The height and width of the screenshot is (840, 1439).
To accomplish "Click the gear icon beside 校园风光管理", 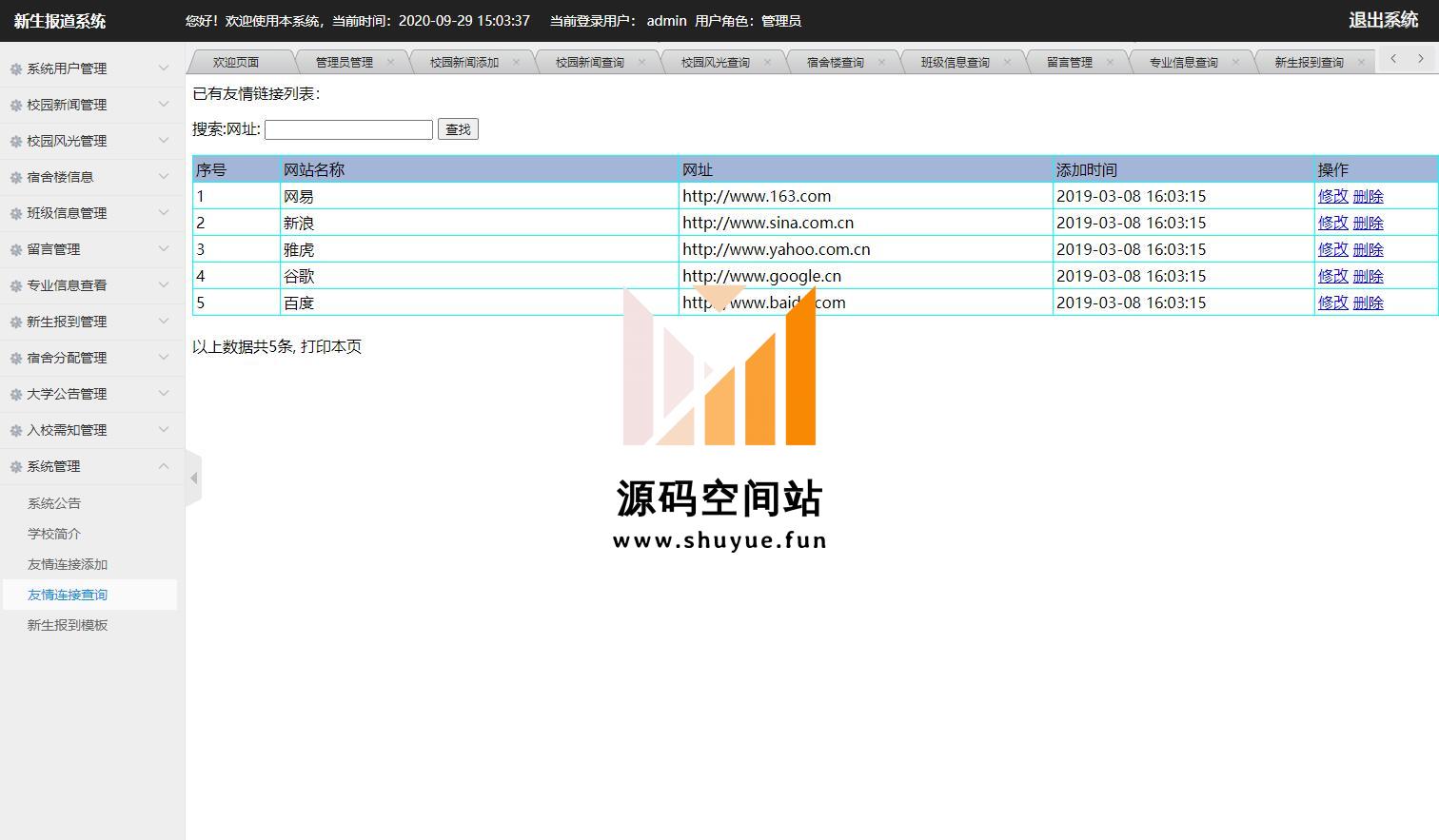I will click(x=16, y=141).
